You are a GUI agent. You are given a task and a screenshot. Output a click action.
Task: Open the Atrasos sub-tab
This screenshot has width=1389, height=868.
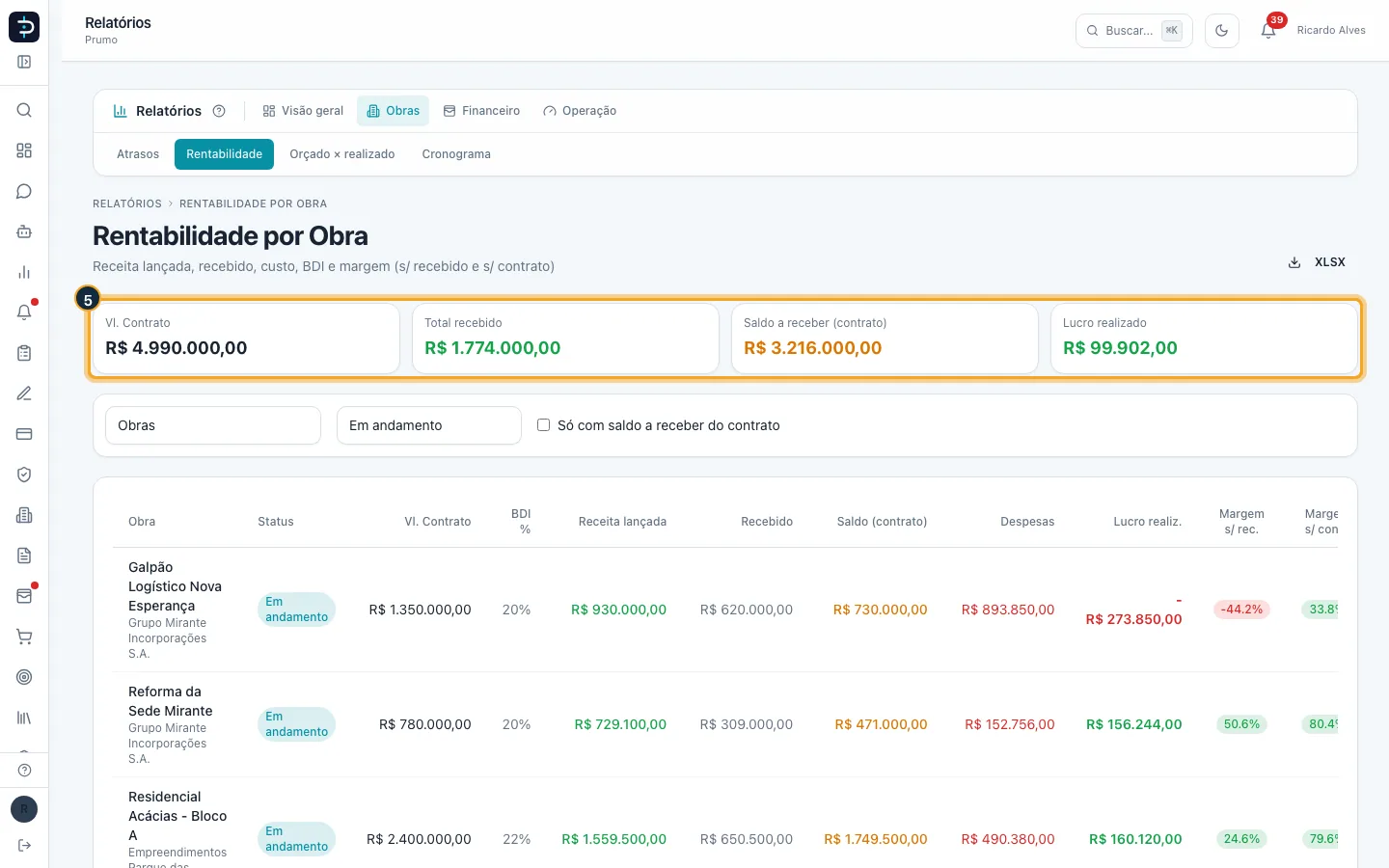tap(138, 154)
